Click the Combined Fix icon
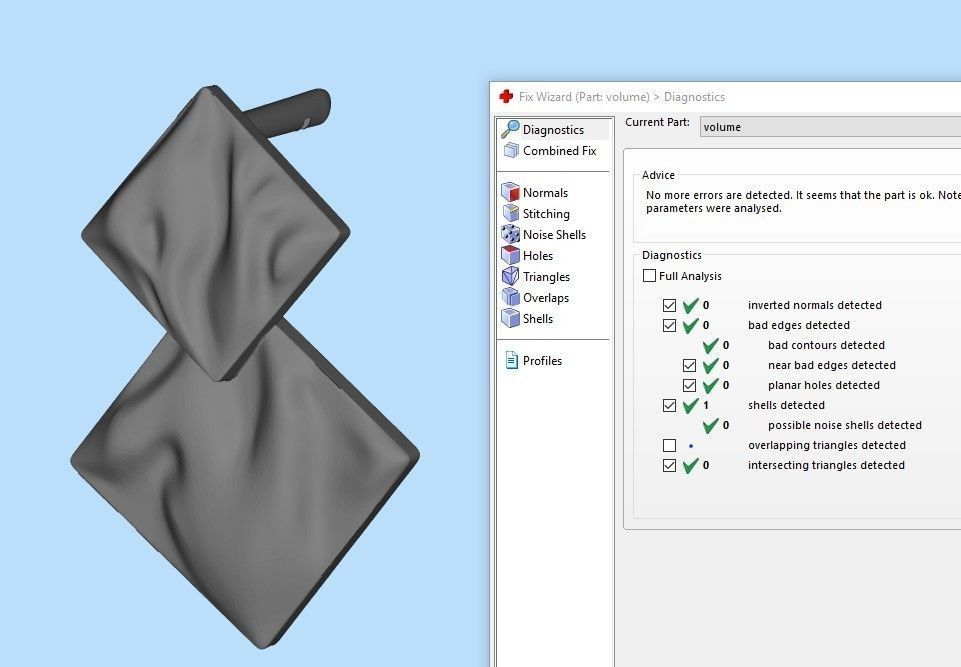Viewport: 961px width, 667px height. [511, 151]
